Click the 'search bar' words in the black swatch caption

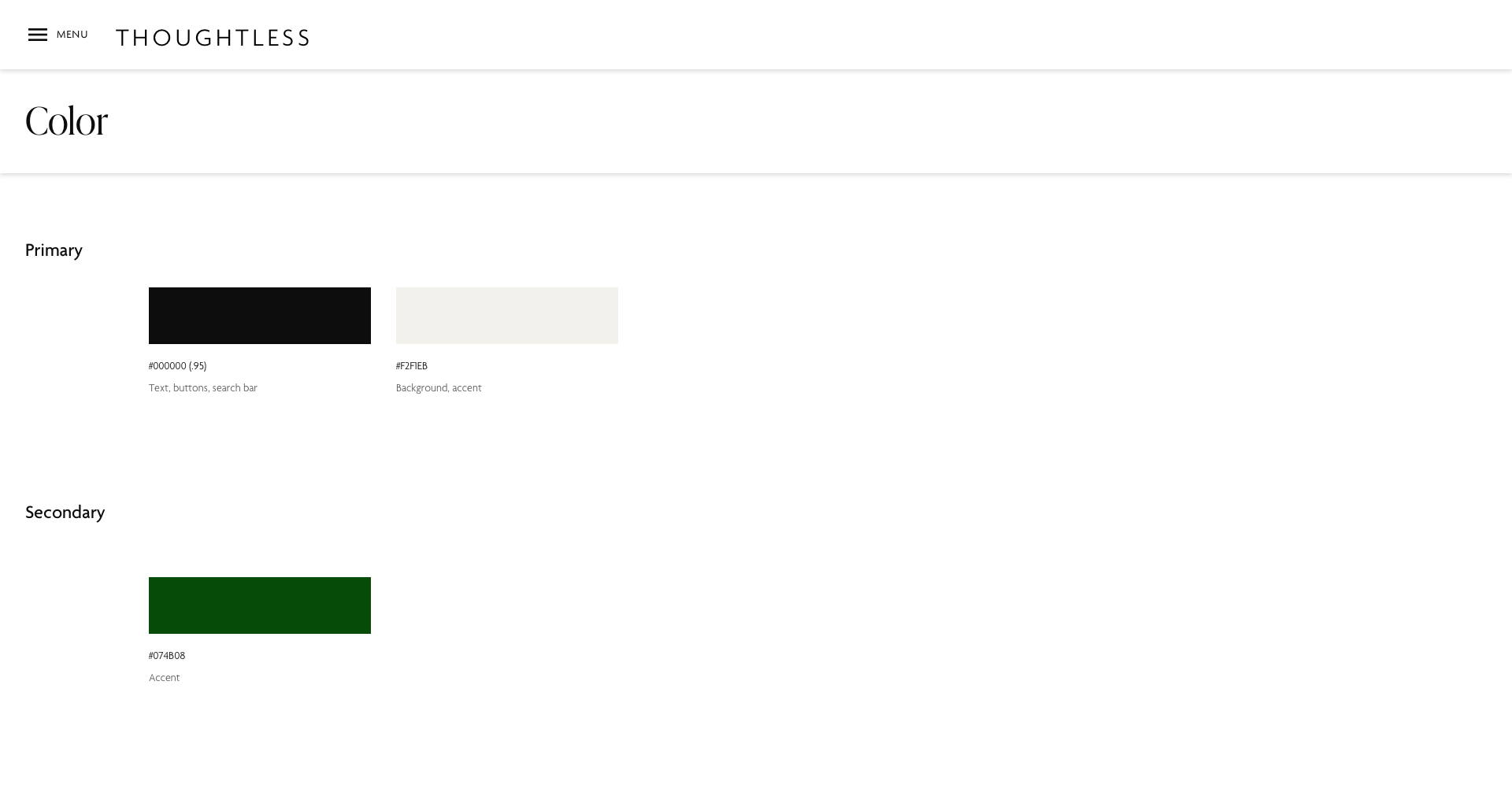[x=235, y=388]
